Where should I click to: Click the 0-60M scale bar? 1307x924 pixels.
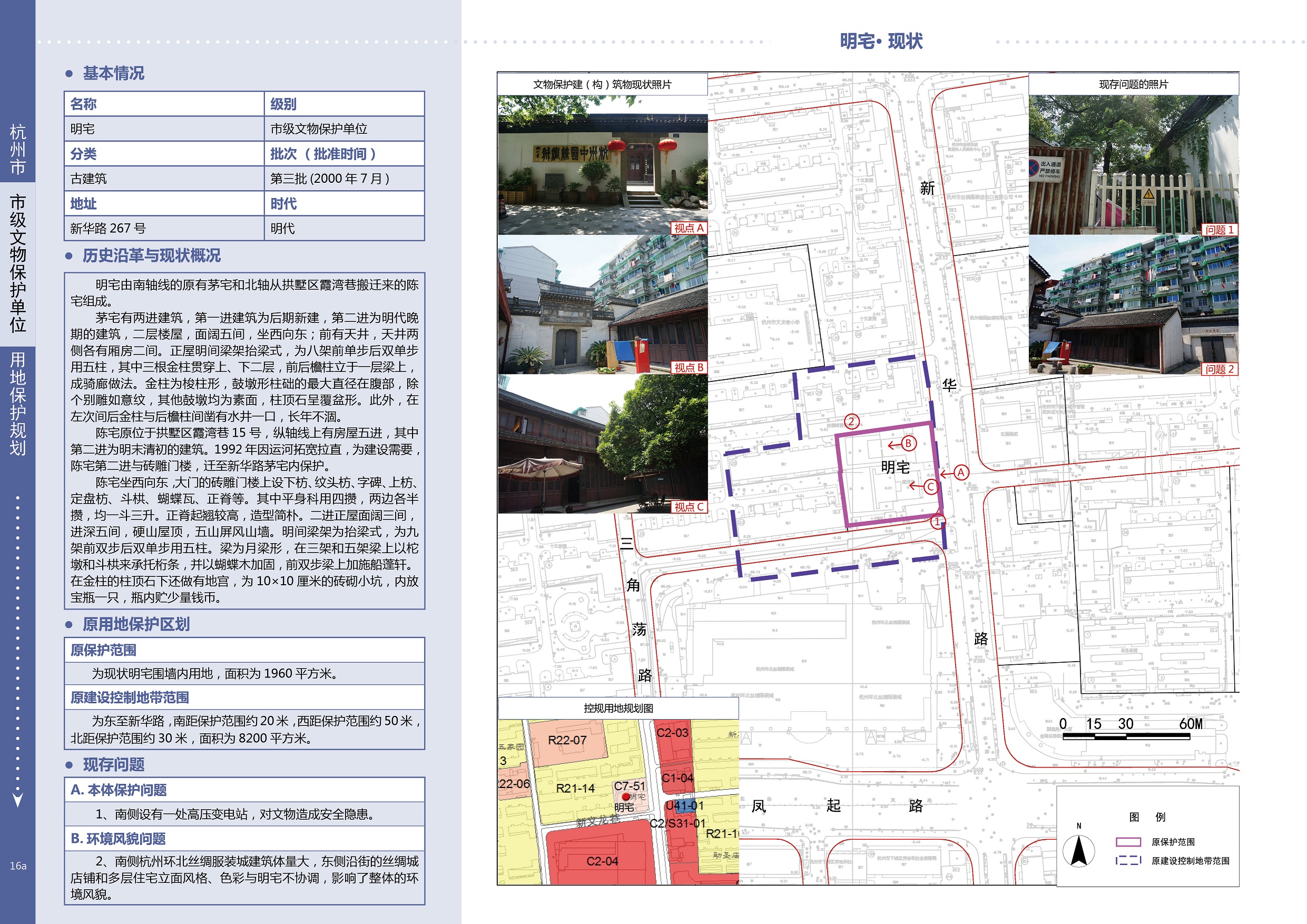coord(1126,736)
